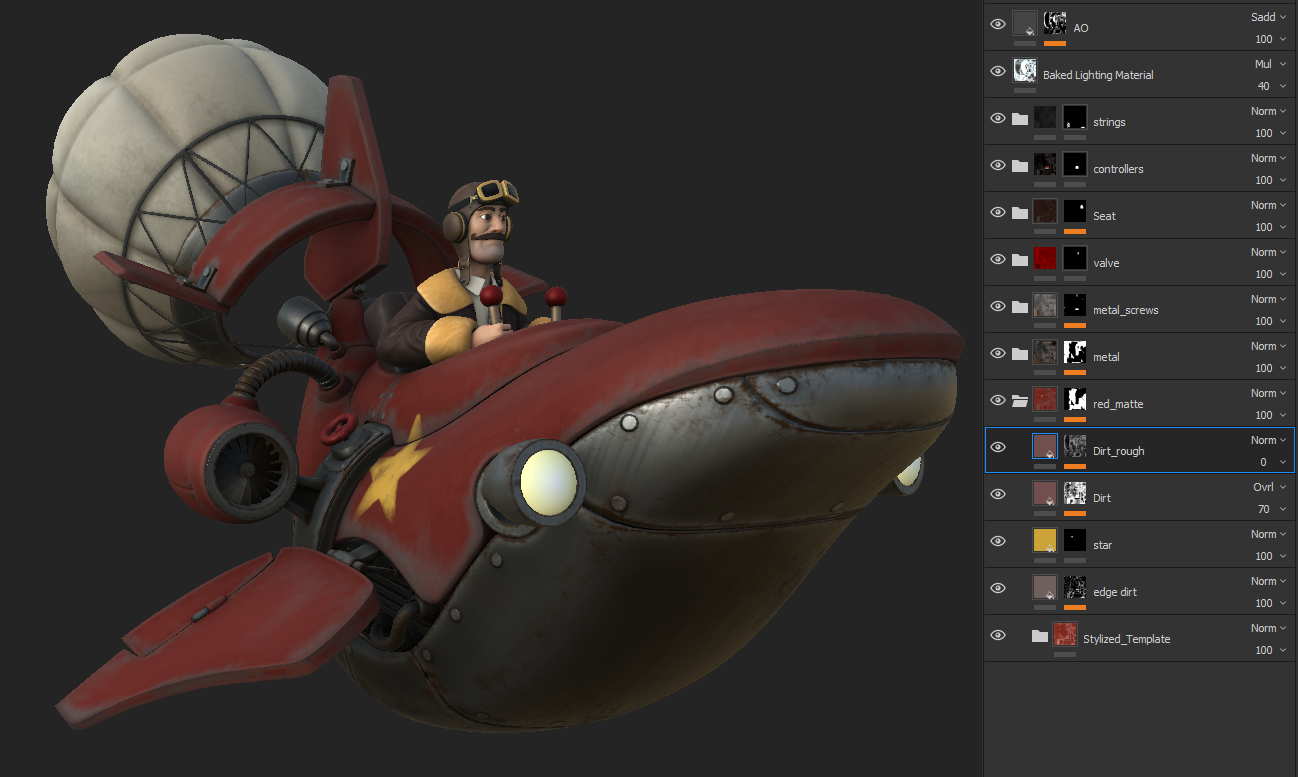Viewport: 1298px width, 777px height.
Task: Open the Dirt layer's Ovrl blend mode dropdown
Action: (1268, 487)
